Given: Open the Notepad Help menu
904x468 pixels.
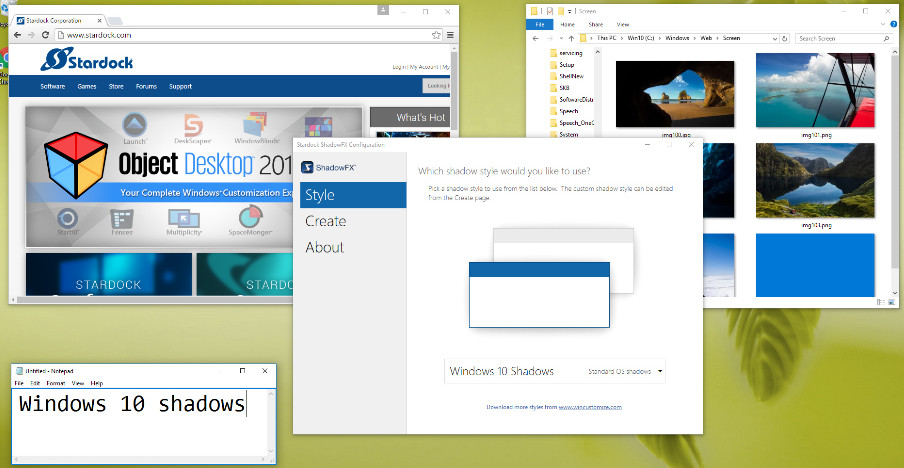Looking at the screenshot, I should pos(97,383).
